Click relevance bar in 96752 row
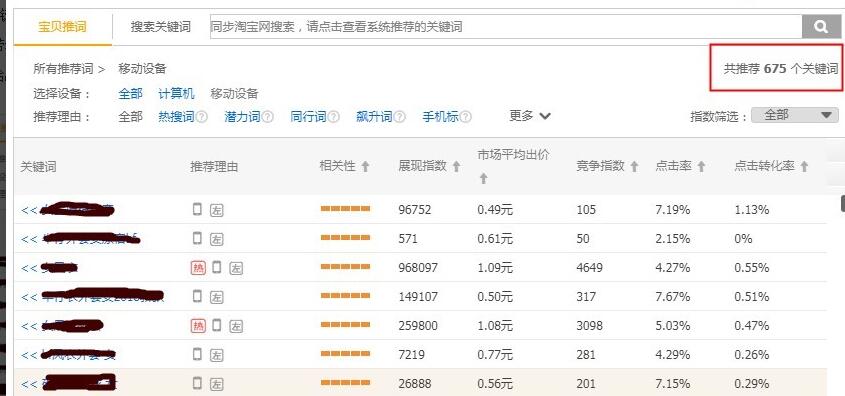The width and height of the screenshot is (845, 396). (345, 209)
